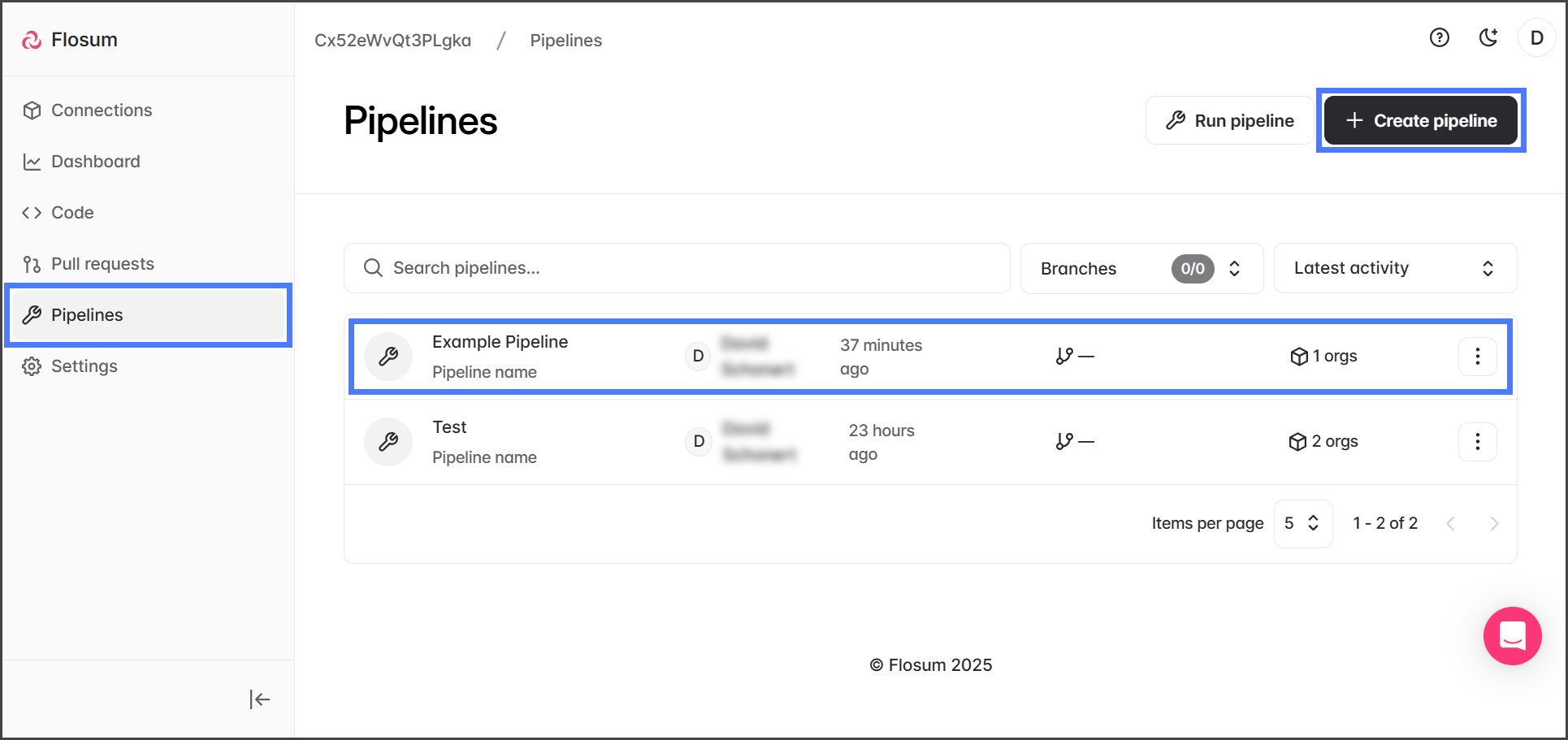Image resolution: width=1568 pixels, height=740 pixels.
Task: Change items per page dropdown
Action: coord(1302,524)
